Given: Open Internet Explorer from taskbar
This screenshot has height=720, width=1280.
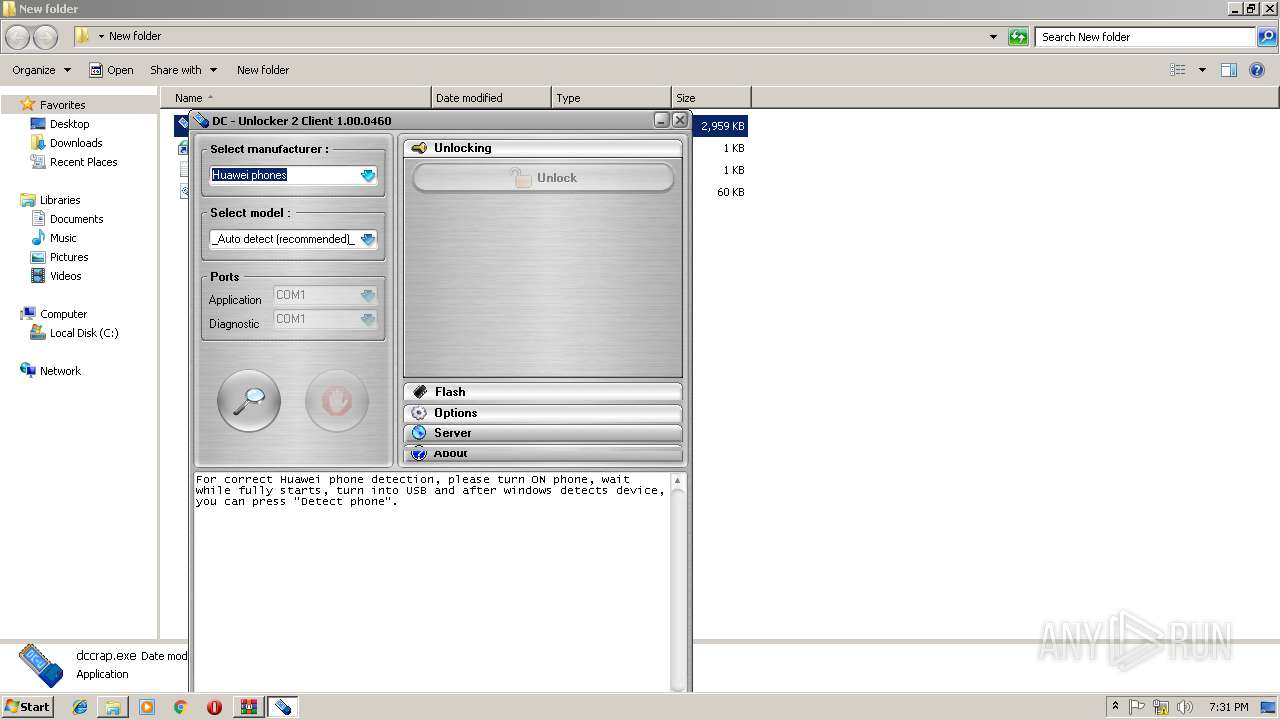Looking at the screenshot, I should coord(80,707).
